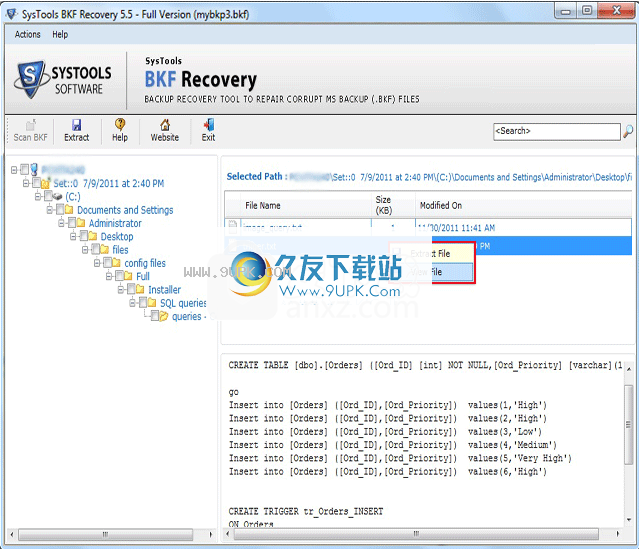The image size is (639, 549).
Task: Check the Desktop folder checkbox
Action: click(84, 236)
